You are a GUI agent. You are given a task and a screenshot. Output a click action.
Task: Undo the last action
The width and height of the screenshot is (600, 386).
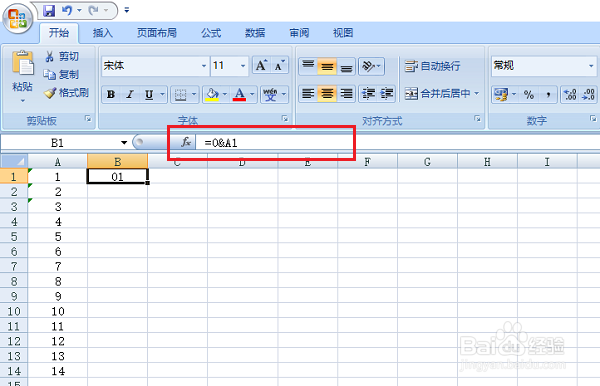tap(67, 10)
